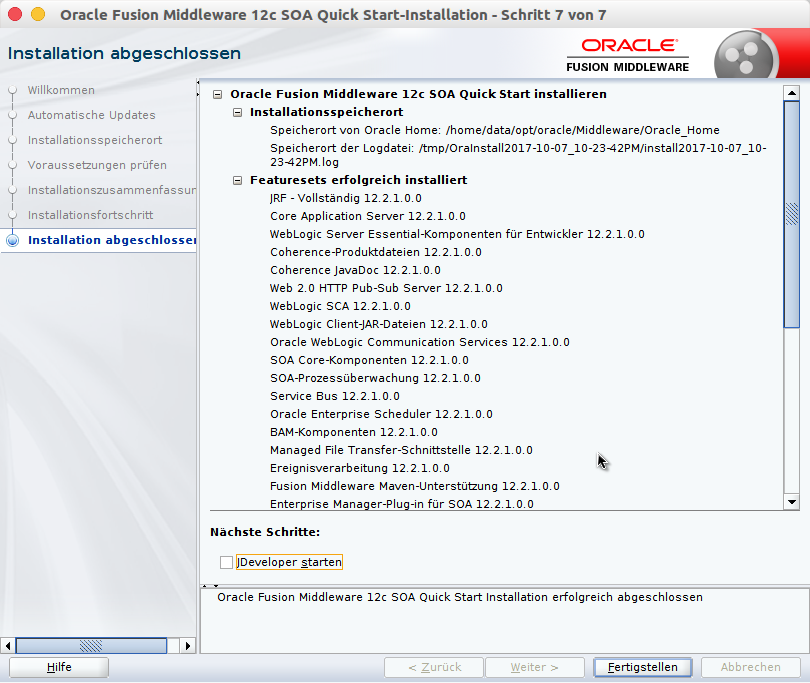The width and height of the screenshot is (810, 683).
Task: Click left arrow of sidebar horizontal scrollbar
Action: [8, 645]
